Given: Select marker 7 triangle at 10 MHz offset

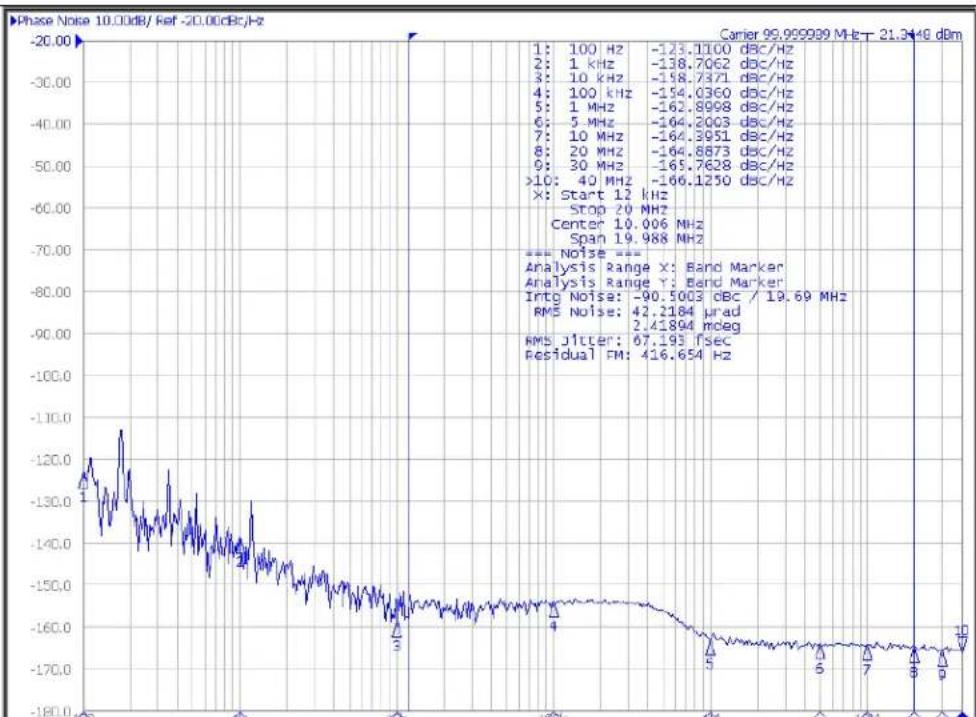Looking at the screenshot, I should tap(866, 653).
